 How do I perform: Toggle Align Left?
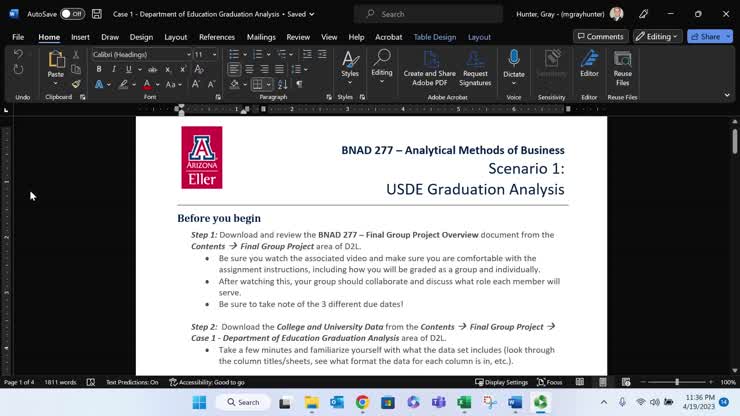pyautogui.click(x=234, y=69)
